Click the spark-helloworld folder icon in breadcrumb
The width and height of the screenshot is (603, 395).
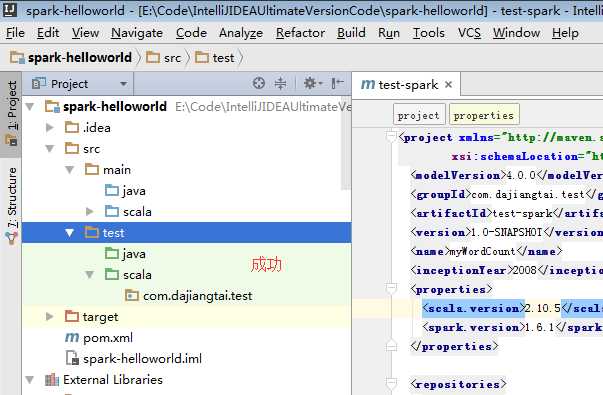tap(17, 58)
